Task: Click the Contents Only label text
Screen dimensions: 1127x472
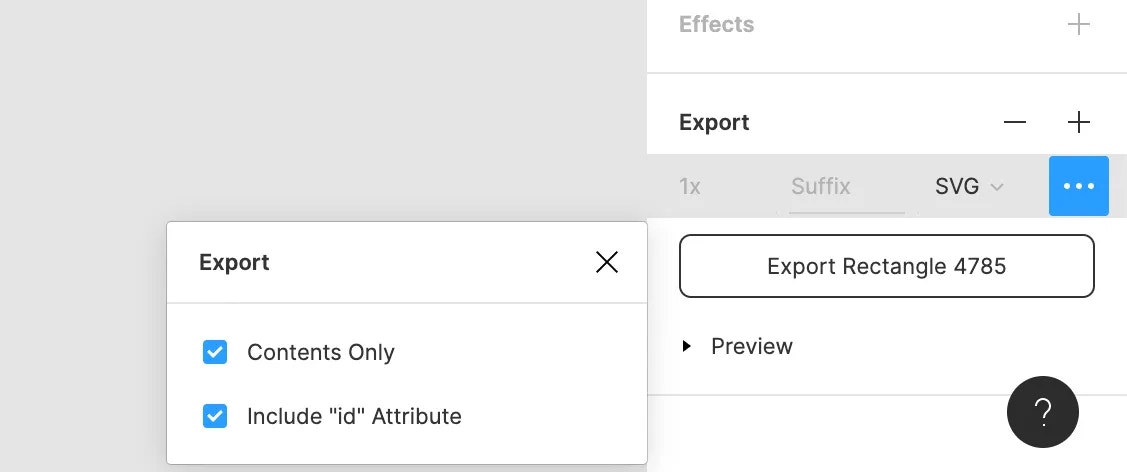Action: pos(321,352)
